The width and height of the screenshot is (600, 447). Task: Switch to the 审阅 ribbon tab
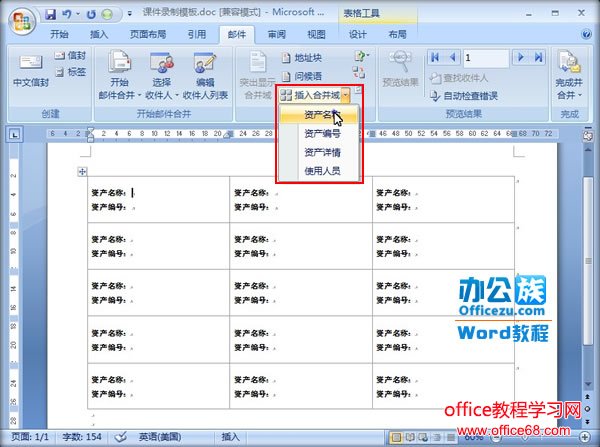[x=276, y=34]
